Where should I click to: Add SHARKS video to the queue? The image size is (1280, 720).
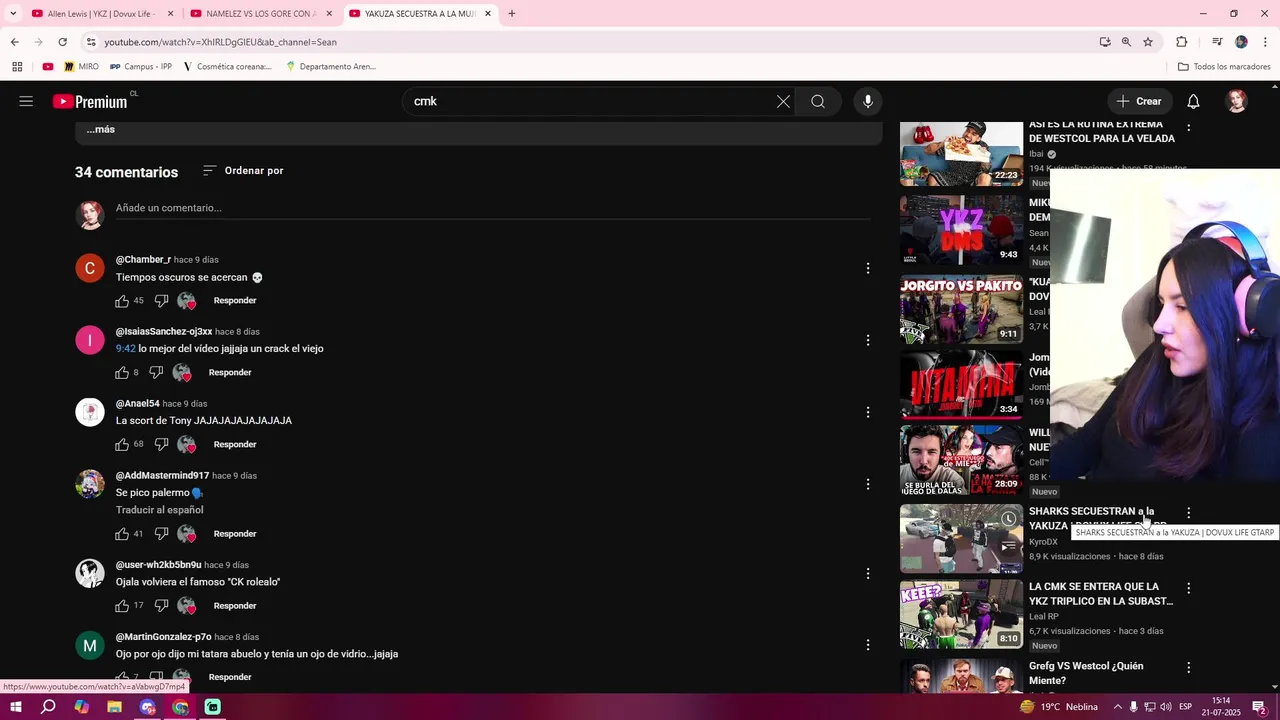point(1009,547)
